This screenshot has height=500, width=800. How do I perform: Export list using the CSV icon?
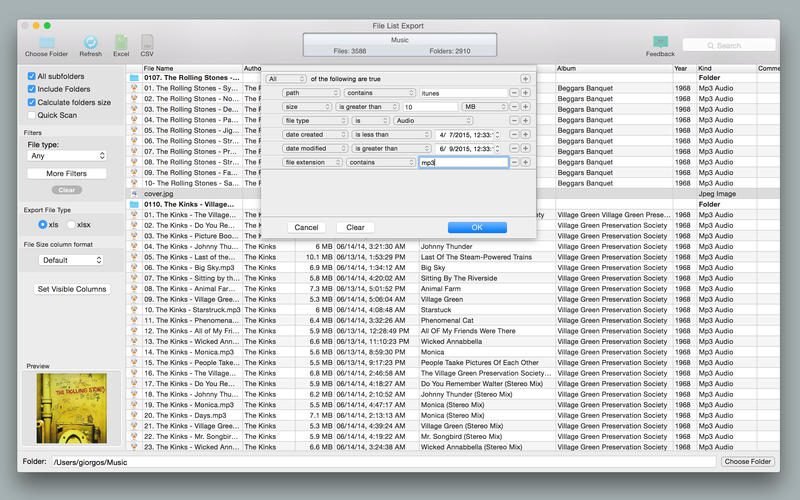pos(147,42)
